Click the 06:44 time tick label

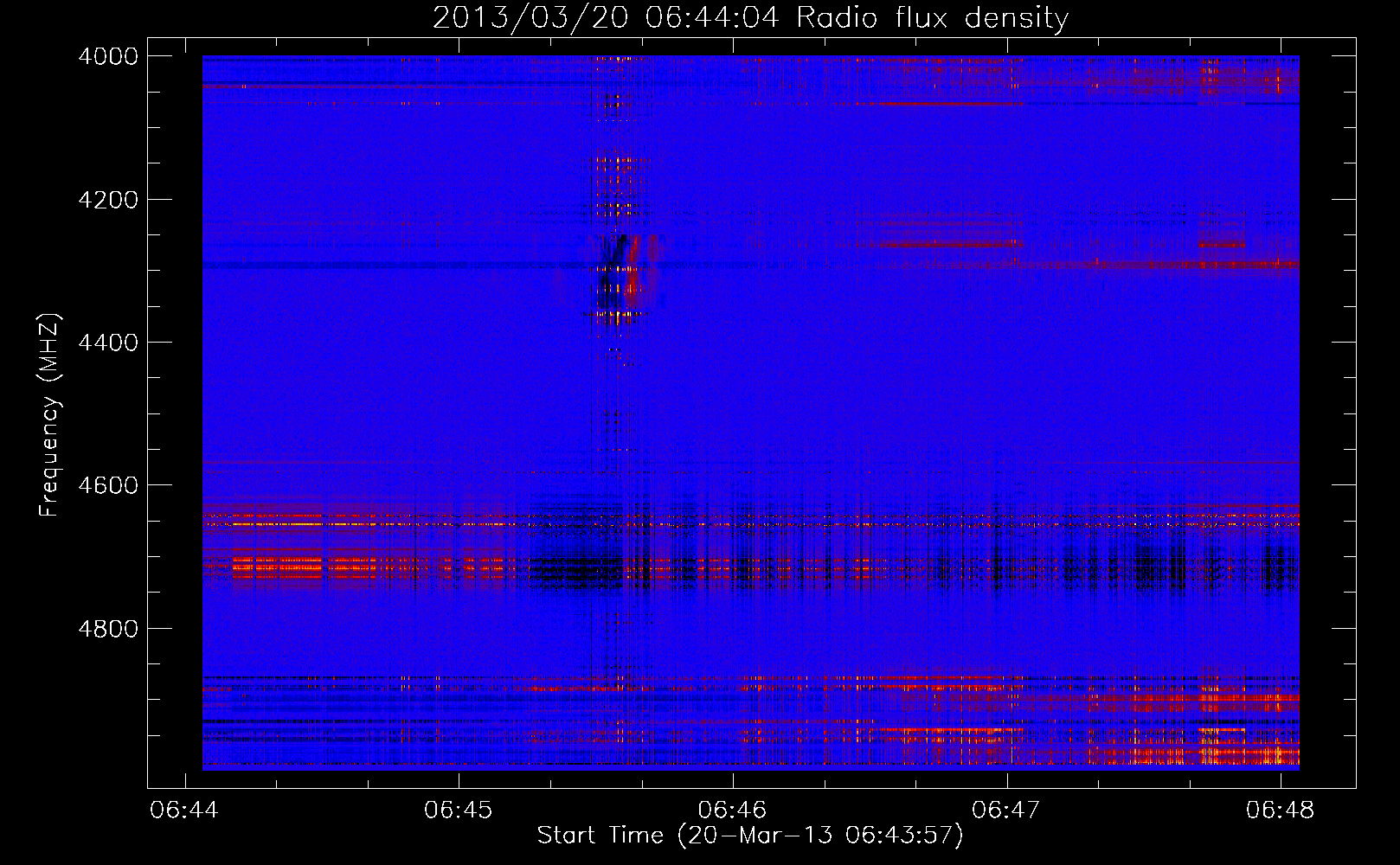pos(184,811)
